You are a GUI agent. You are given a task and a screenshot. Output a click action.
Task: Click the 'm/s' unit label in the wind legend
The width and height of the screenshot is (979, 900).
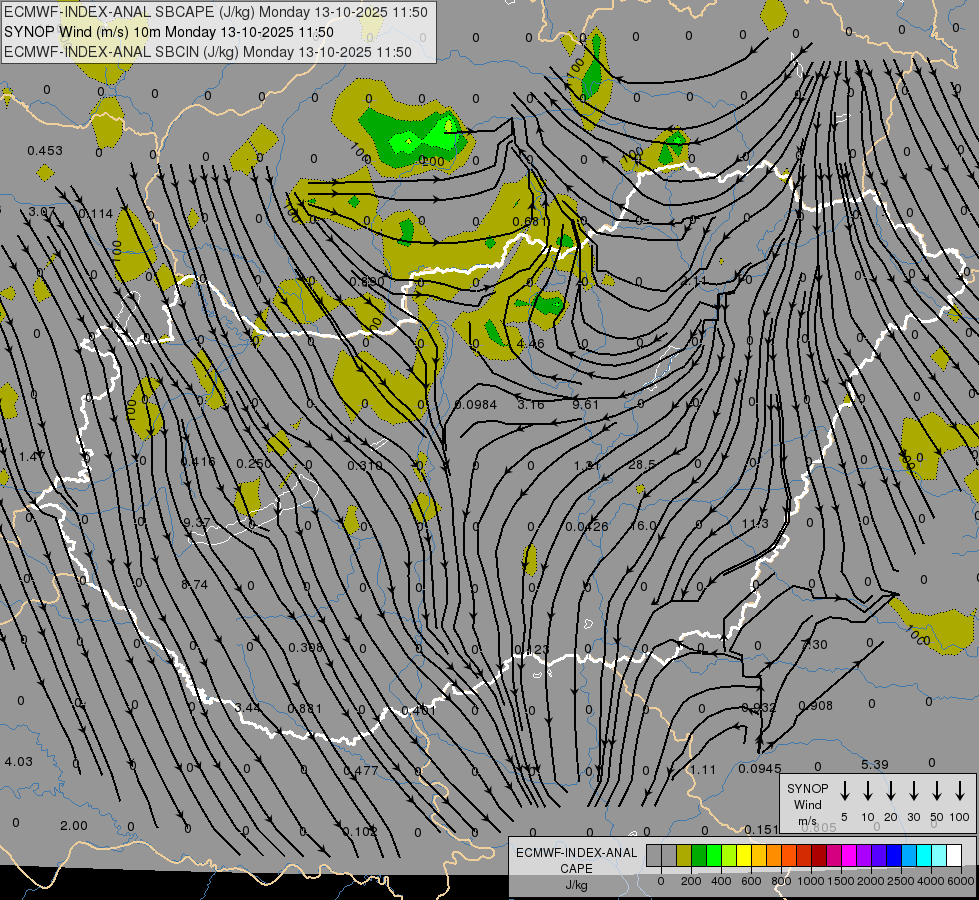tap(807, 821)
